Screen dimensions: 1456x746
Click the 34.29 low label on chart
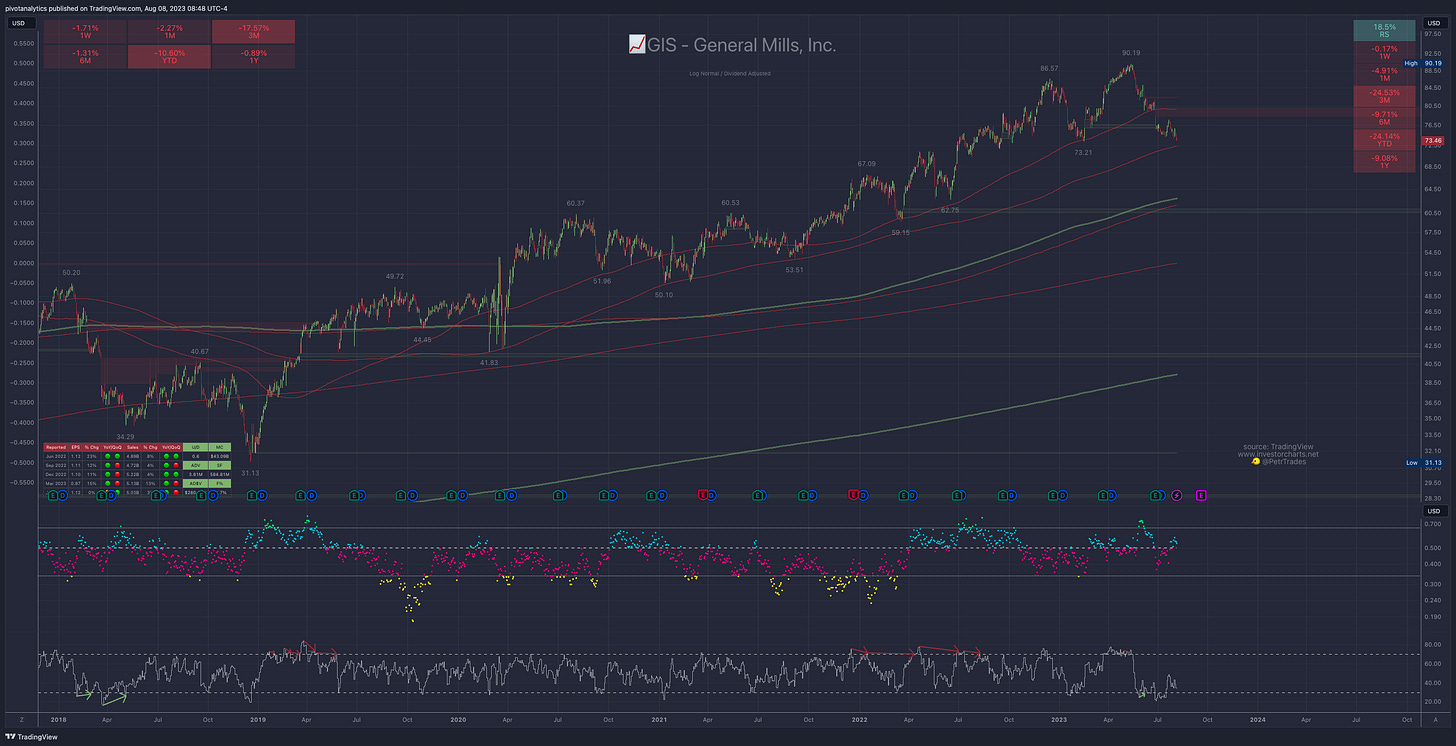point(125,437)
